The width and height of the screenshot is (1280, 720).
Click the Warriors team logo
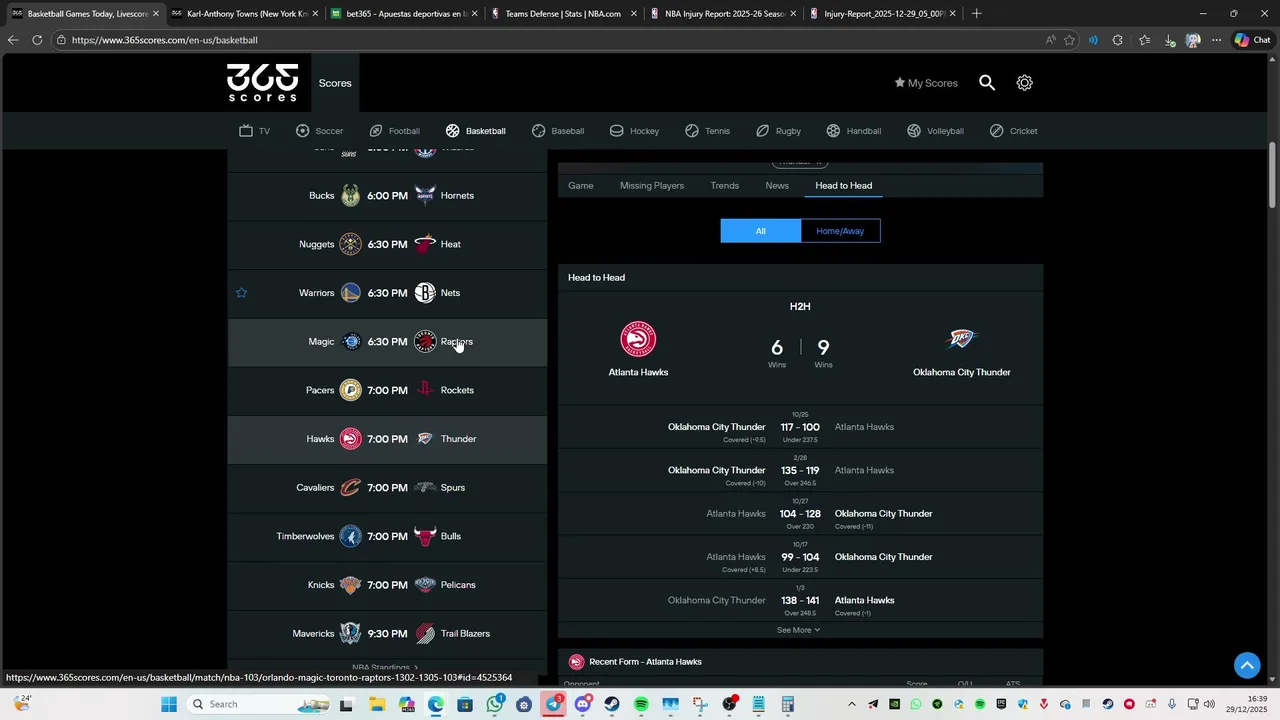click(350, 293)
